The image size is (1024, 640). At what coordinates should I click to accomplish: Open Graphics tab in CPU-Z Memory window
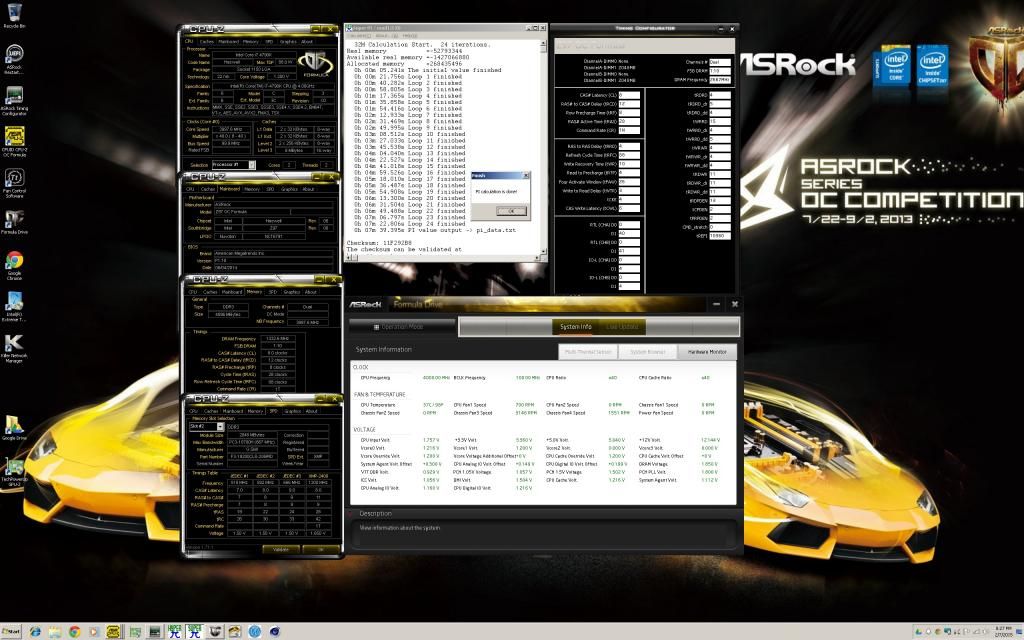pos(292,292)
